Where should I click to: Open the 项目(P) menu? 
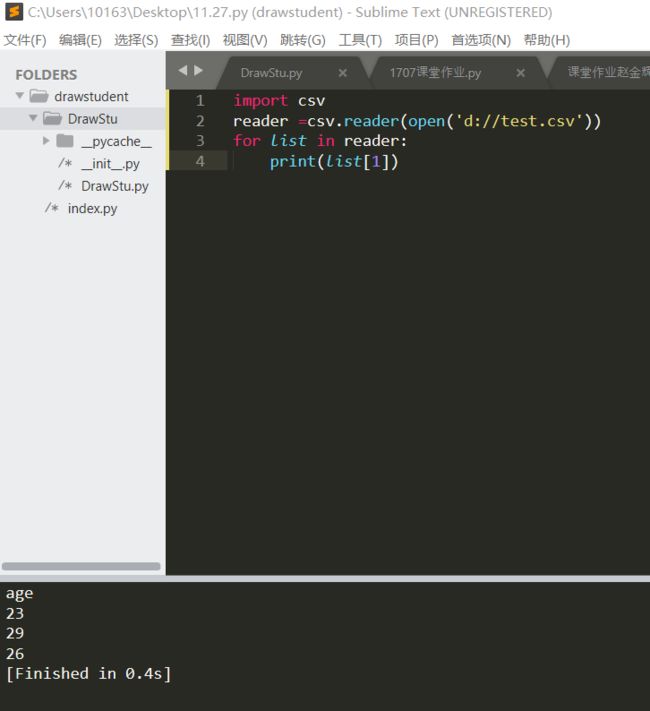[x=416, y=40]
